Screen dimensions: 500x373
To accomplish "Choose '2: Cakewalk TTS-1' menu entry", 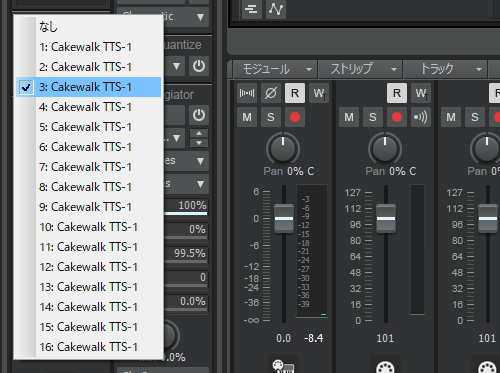I will tap(88, 67).
